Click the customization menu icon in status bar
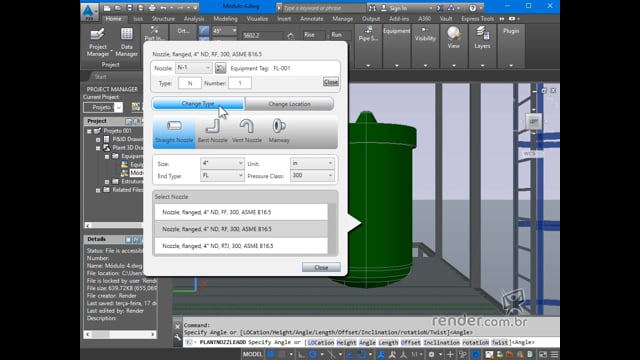 554,354
